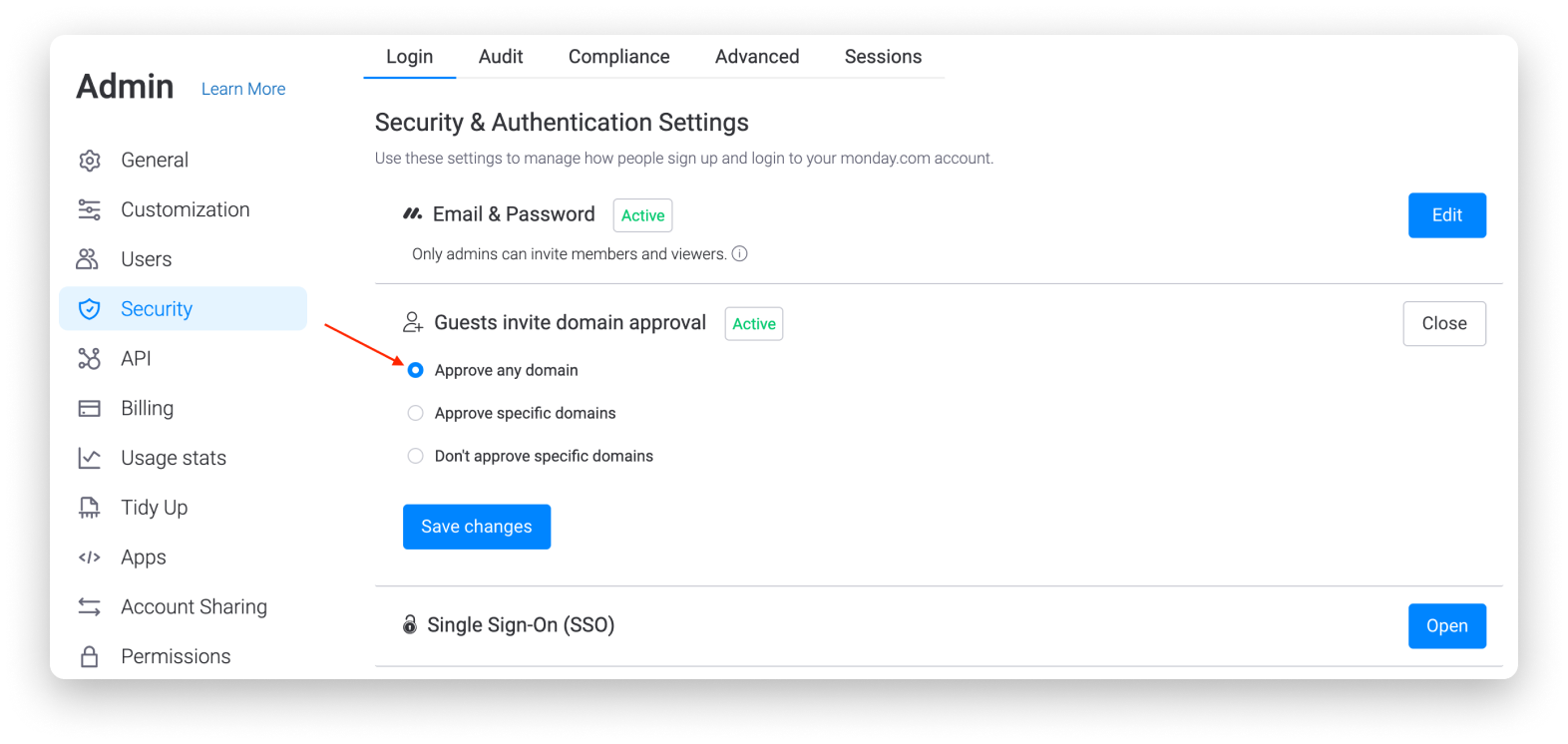Image resolution: width=1568 pixels, height=744 pixels.
Task: Click the info icon after invite members text
Action: coord(740,253)
